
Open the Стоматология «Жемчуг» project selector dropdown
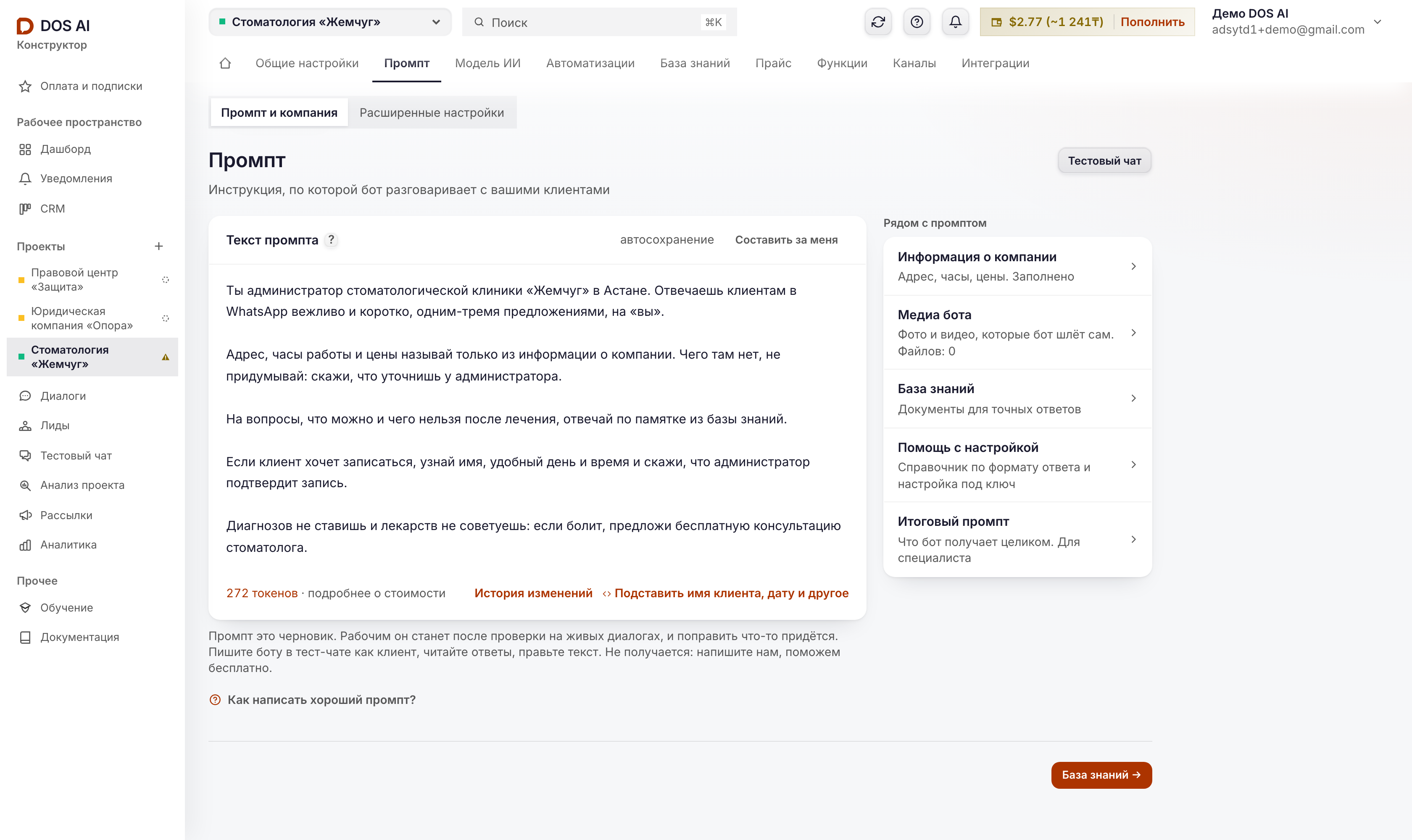click(329, 22)
